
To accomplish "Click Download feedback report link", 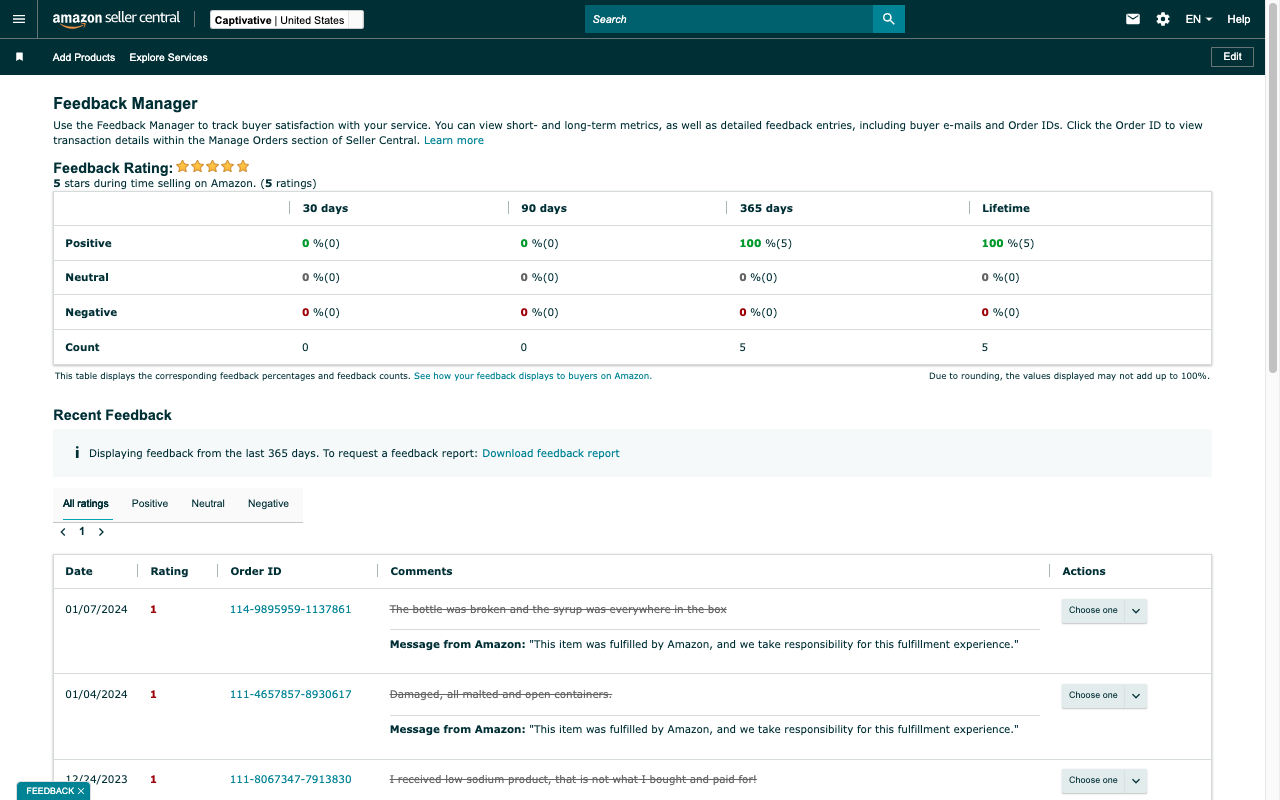I will point(551,453).
